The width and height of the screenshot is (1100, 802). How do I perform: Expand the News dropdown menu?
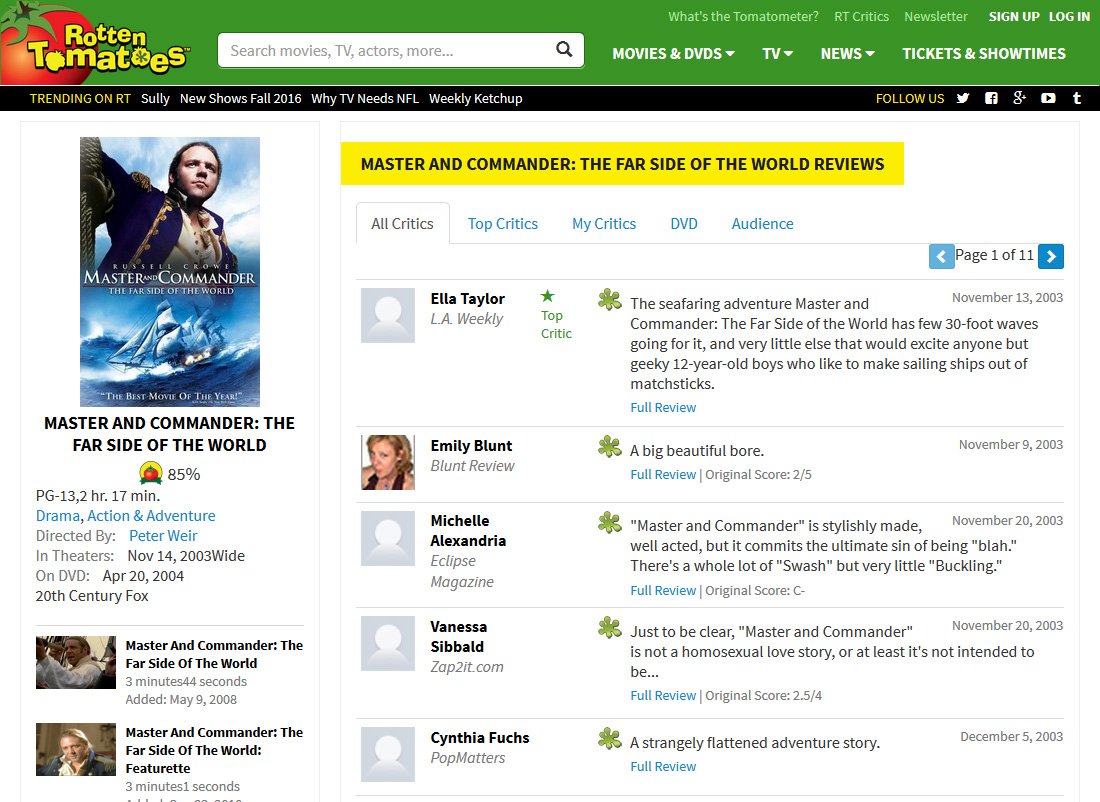tap(847, 53)
